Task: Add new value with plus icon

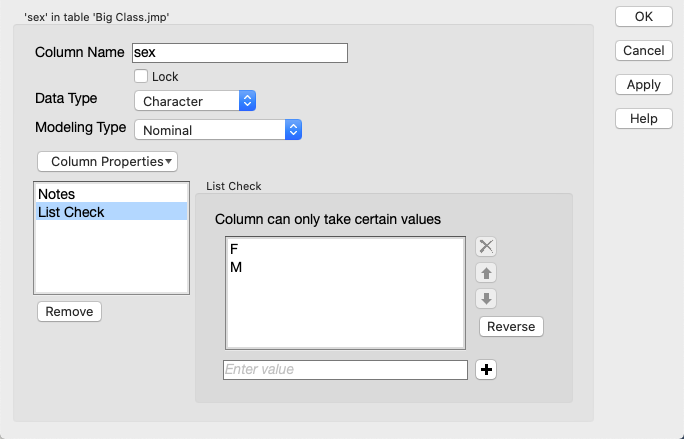Action: pos(486,370)
